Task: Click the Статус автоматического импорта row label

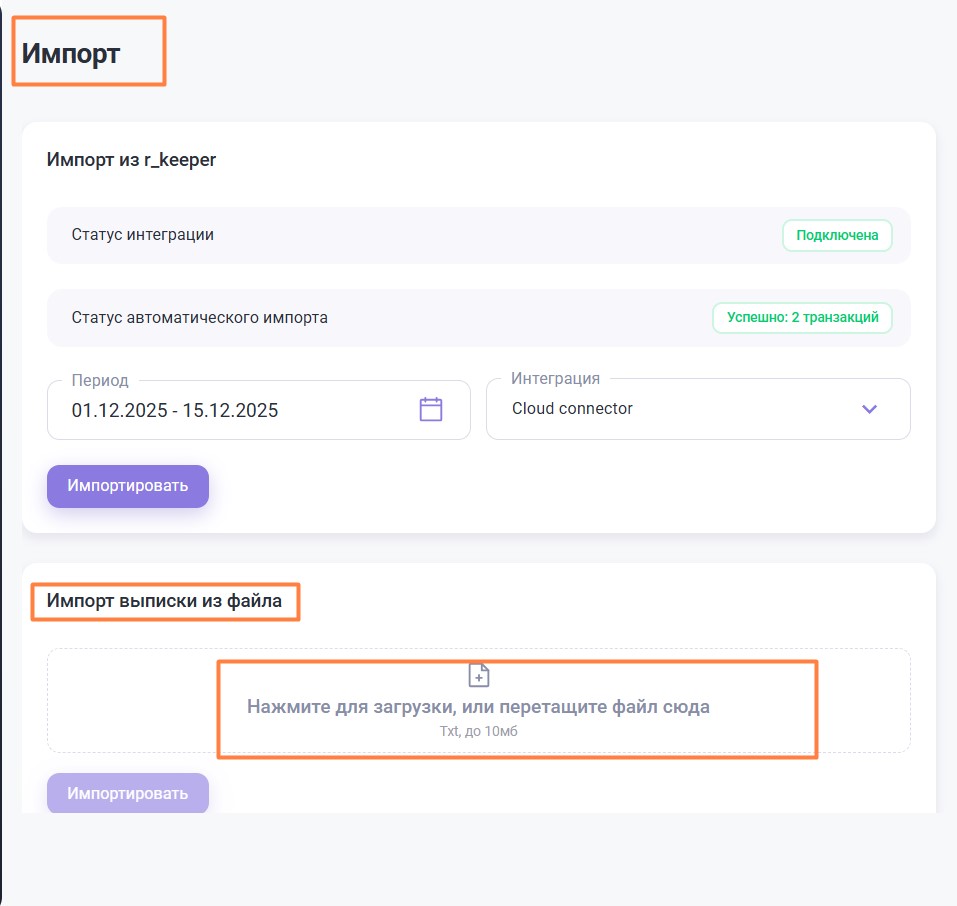Action: [x=199, y=318]
